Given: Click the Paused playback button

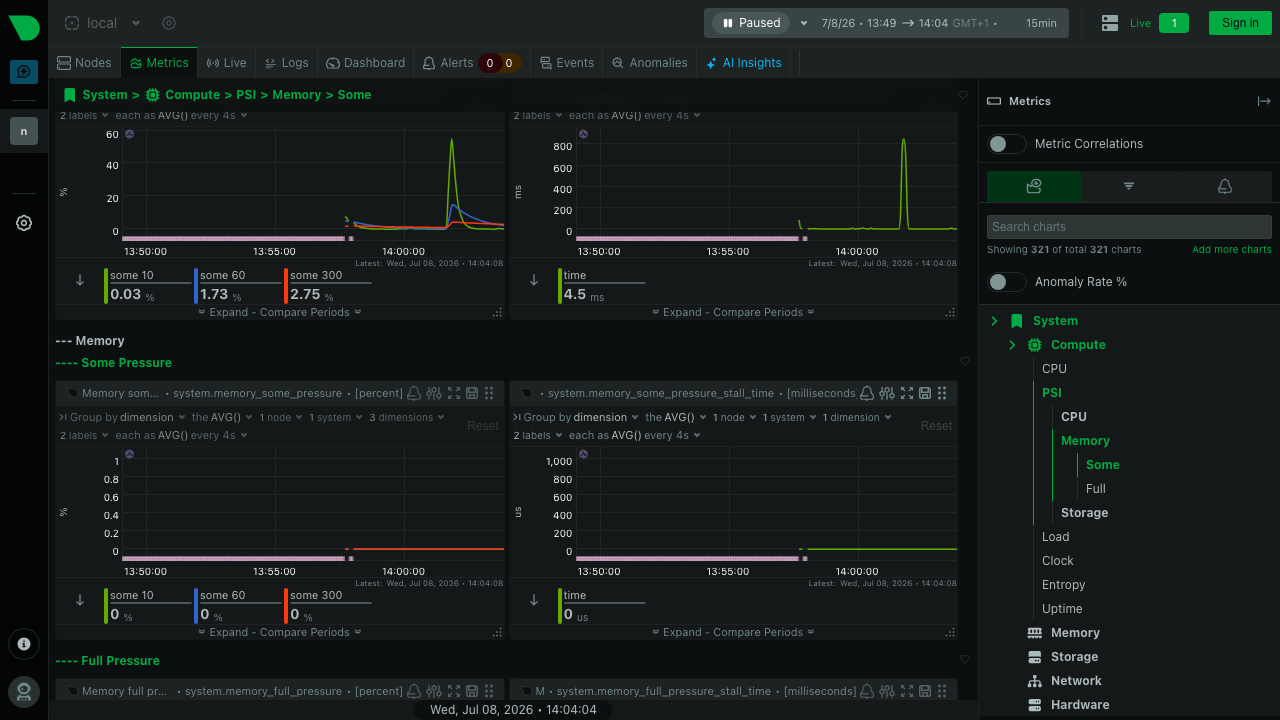Looking at the screenshot, I should coord(751,23).
